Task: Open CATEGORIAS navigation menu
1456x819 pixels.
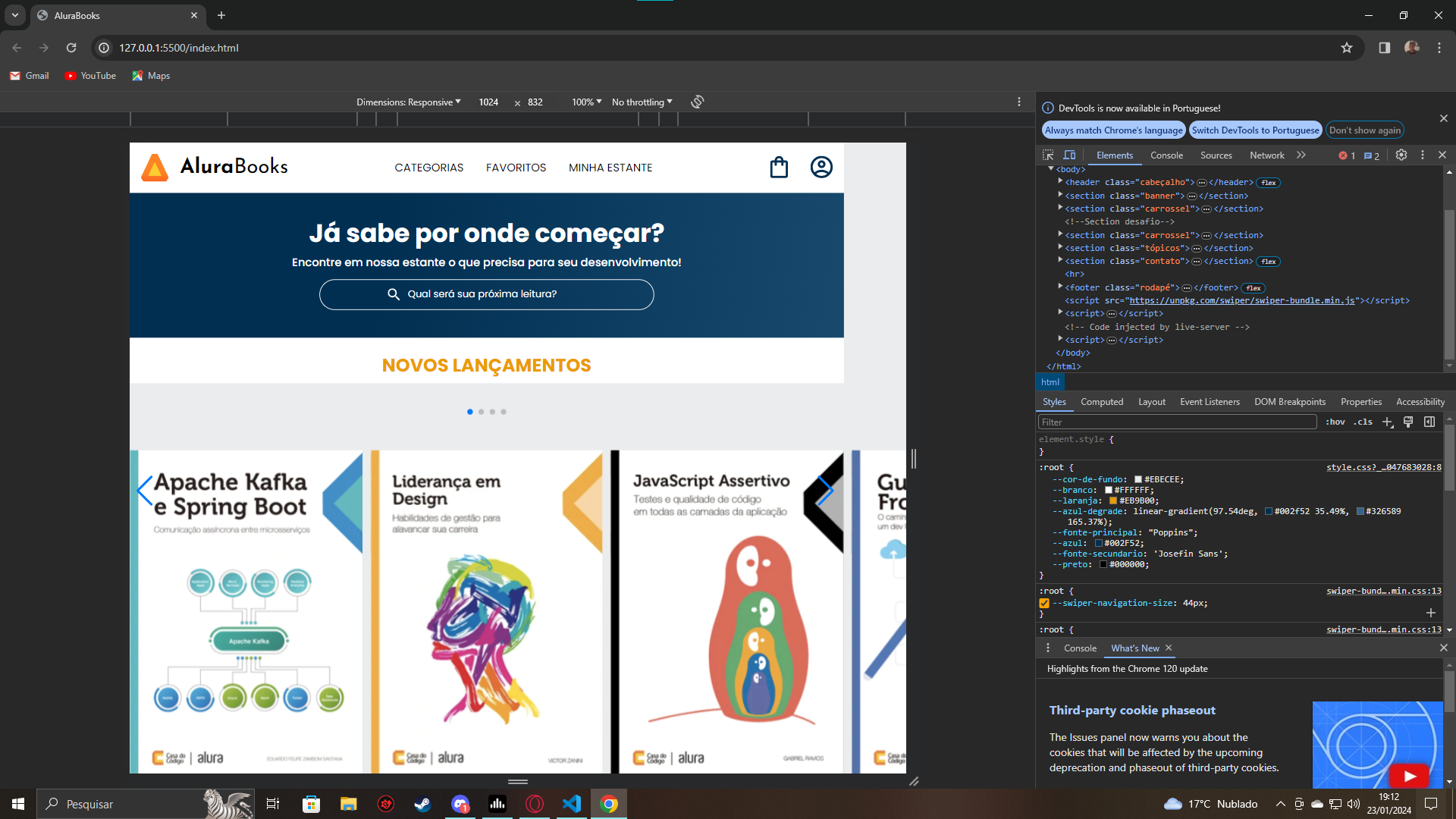Action: (x=428, y=167)
